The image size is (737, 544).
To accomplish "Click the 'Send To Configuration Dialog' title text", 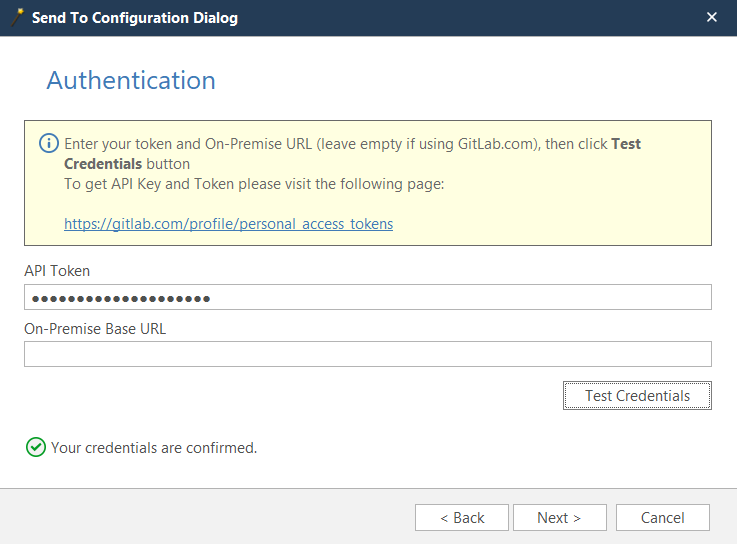I will pos(135,18).
